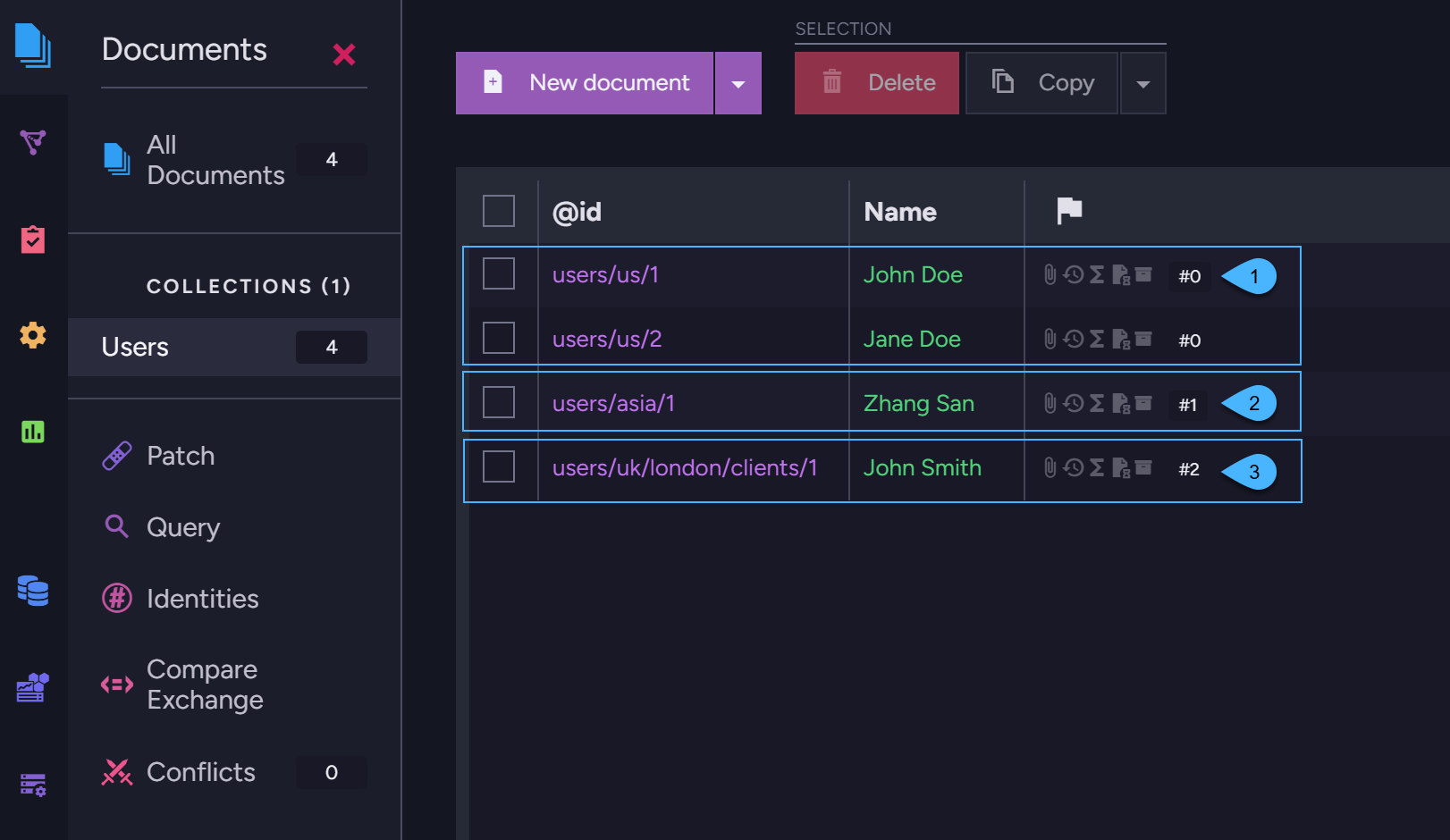
Task: Click the sigma counters icon for users/us/1
Action: [1097, 274]
